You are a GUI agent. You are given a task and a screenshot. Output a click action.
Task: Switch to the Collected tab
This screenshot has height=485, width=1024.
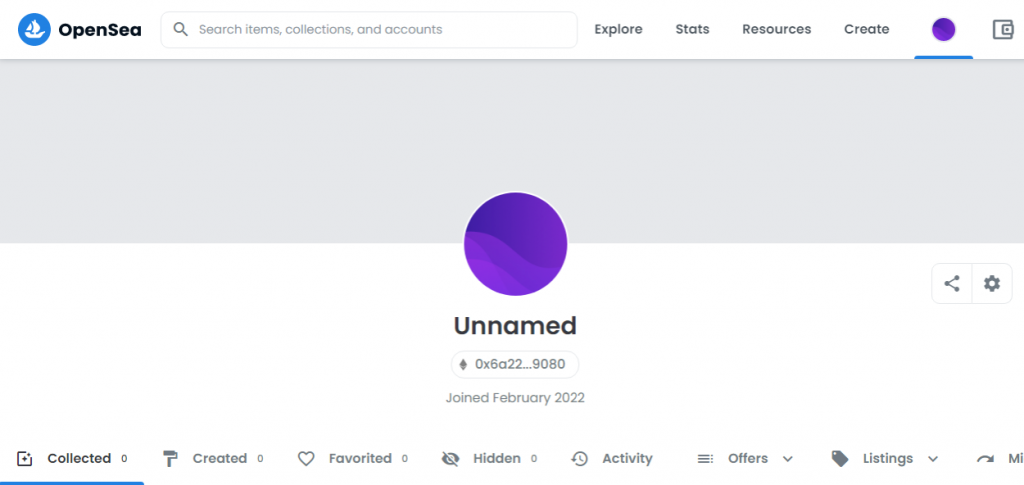(x=78, y=459)
